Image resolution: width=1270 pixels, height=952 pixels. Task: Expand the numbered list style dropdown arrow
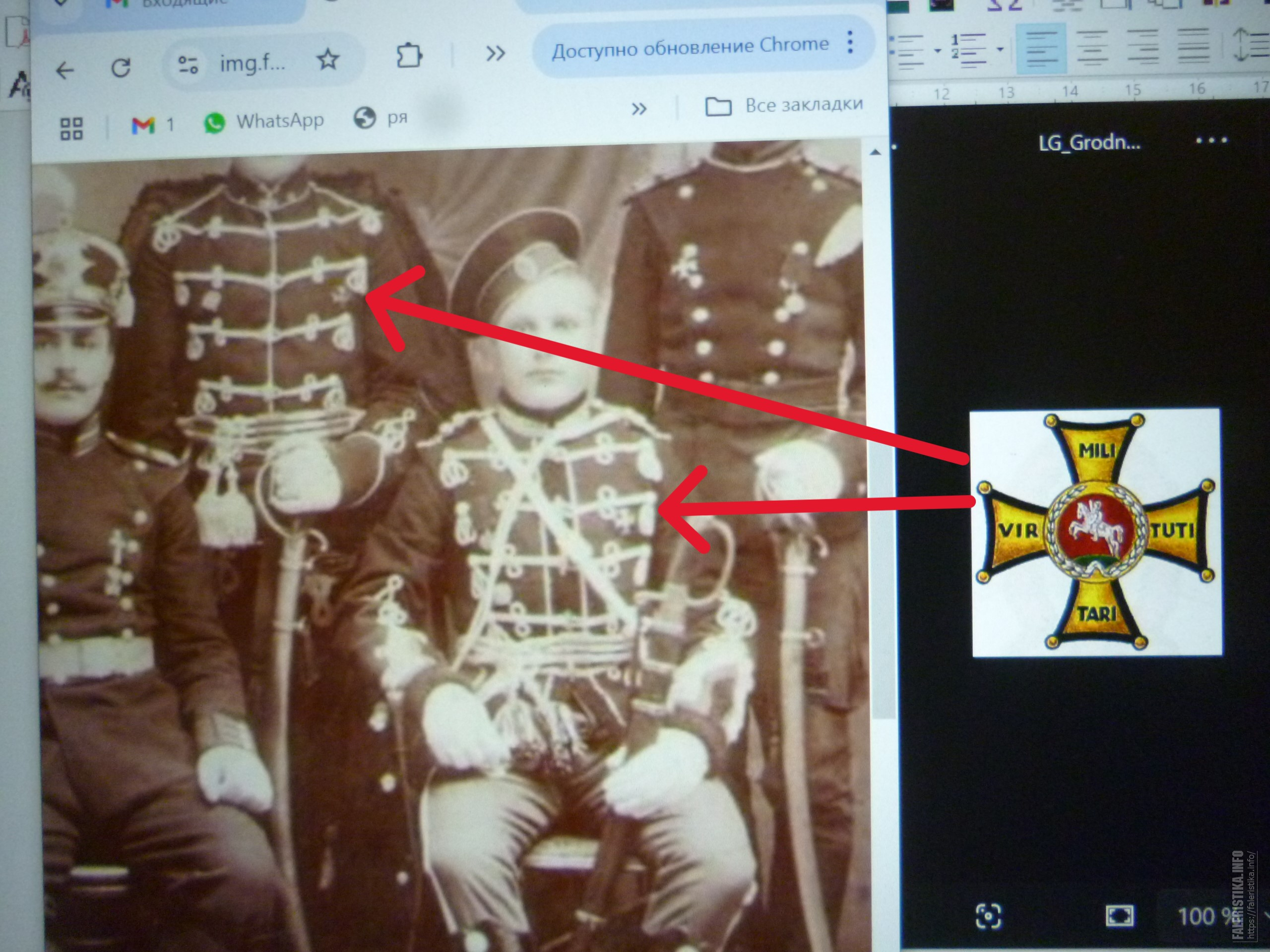tap(1000, 50)
